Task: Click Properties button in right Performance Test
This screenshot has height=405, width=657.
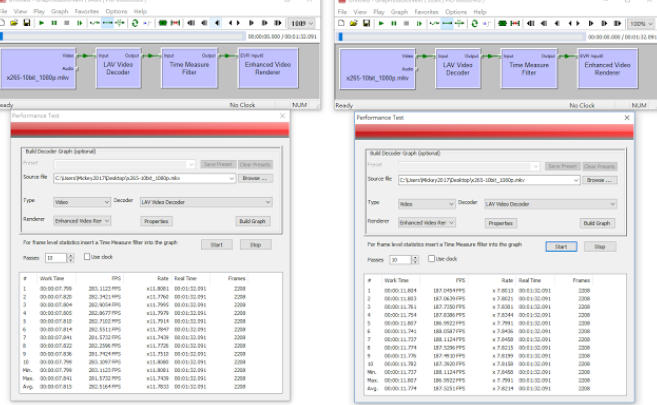Action: (x=500, y=223)
